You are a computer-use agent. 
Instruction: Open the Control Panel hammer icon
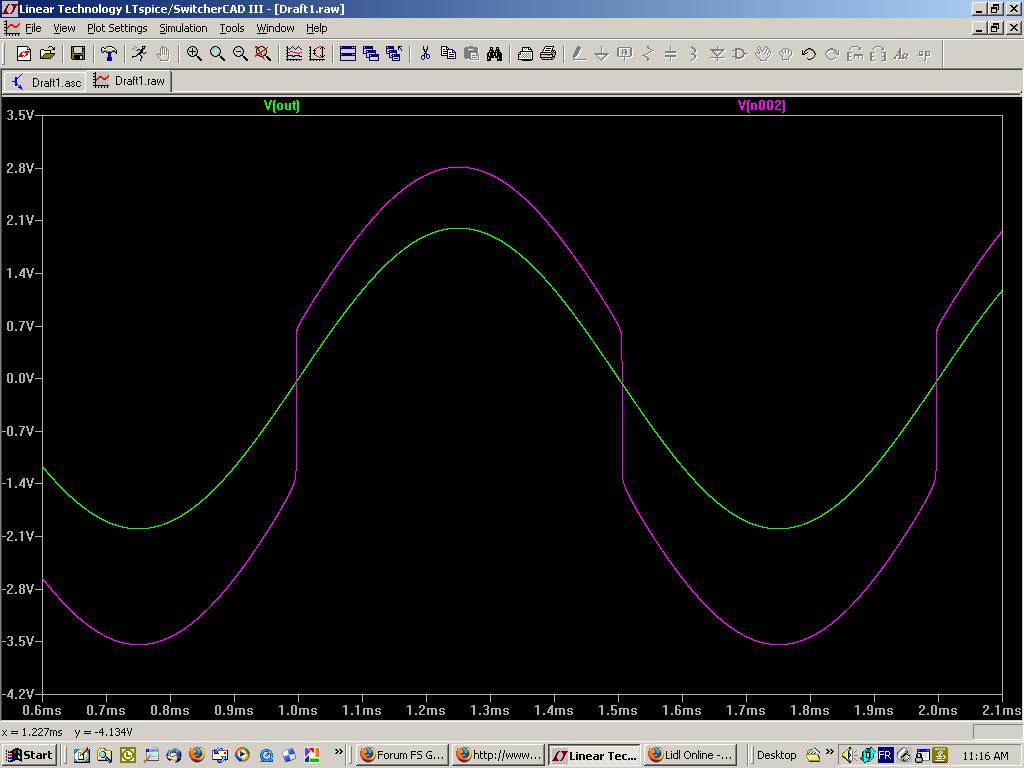click(x=109, y=54)
